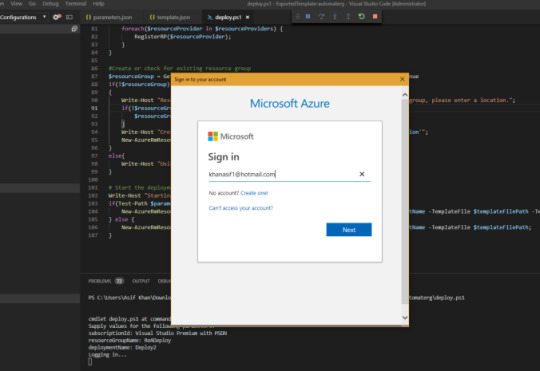Stop debugging with the red square
This screenshot has width=540, height=371.
pos(375,16)
